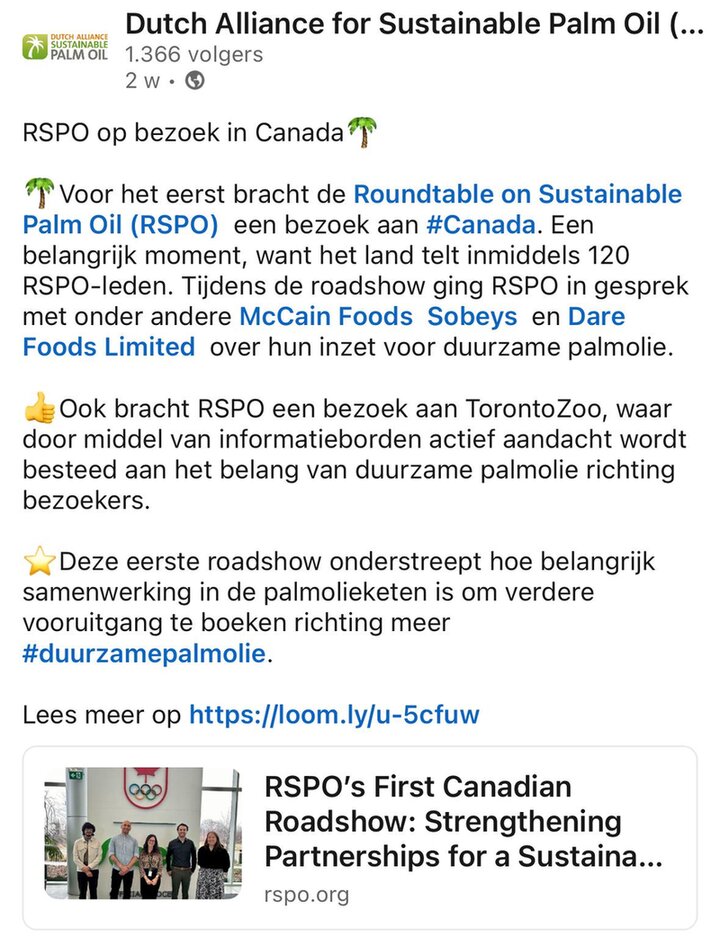Click the globe public visibility icon

pos(195,82)
